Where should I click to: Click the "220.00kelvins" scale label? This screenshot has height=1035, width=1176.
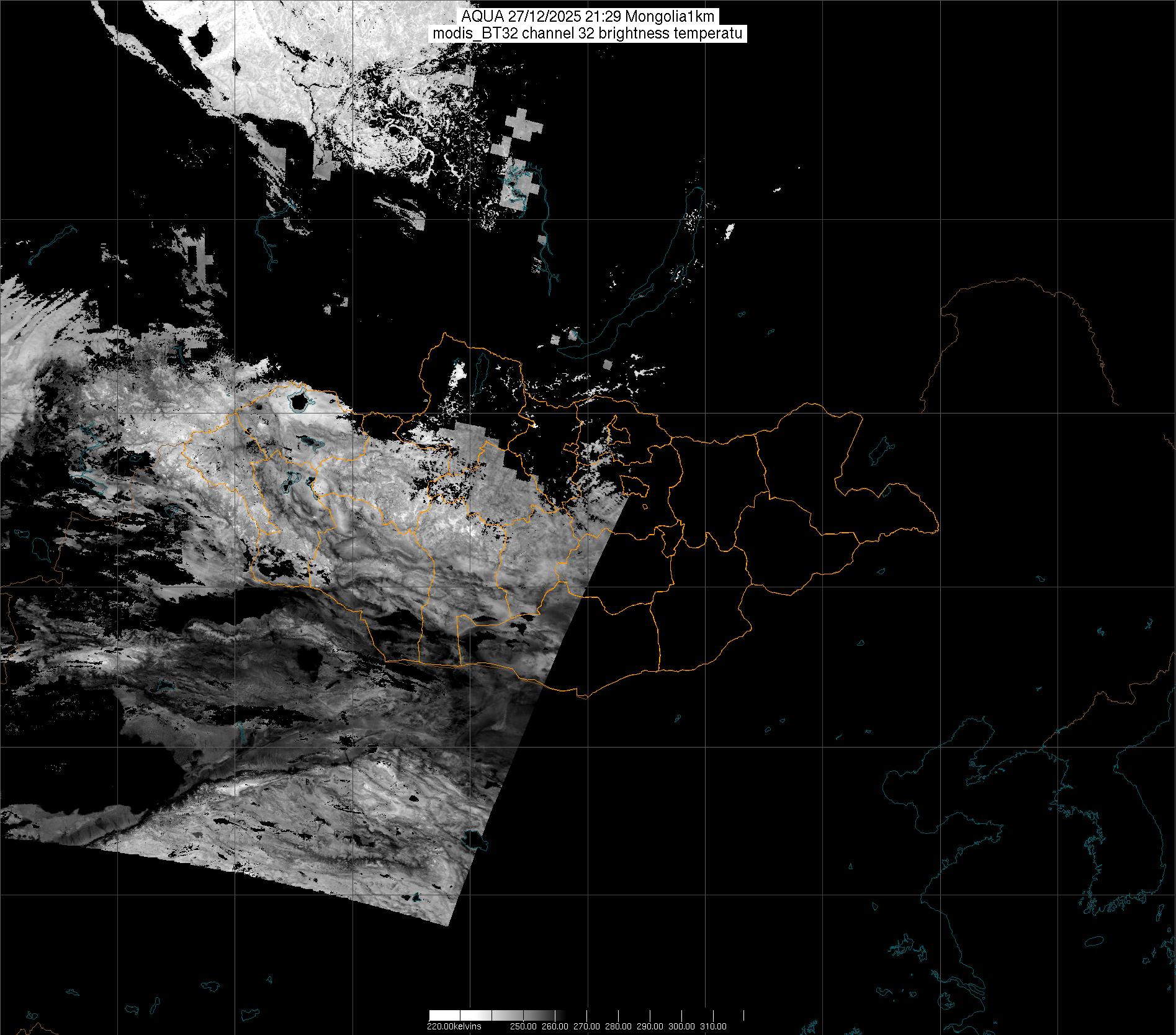[454, 1026]
